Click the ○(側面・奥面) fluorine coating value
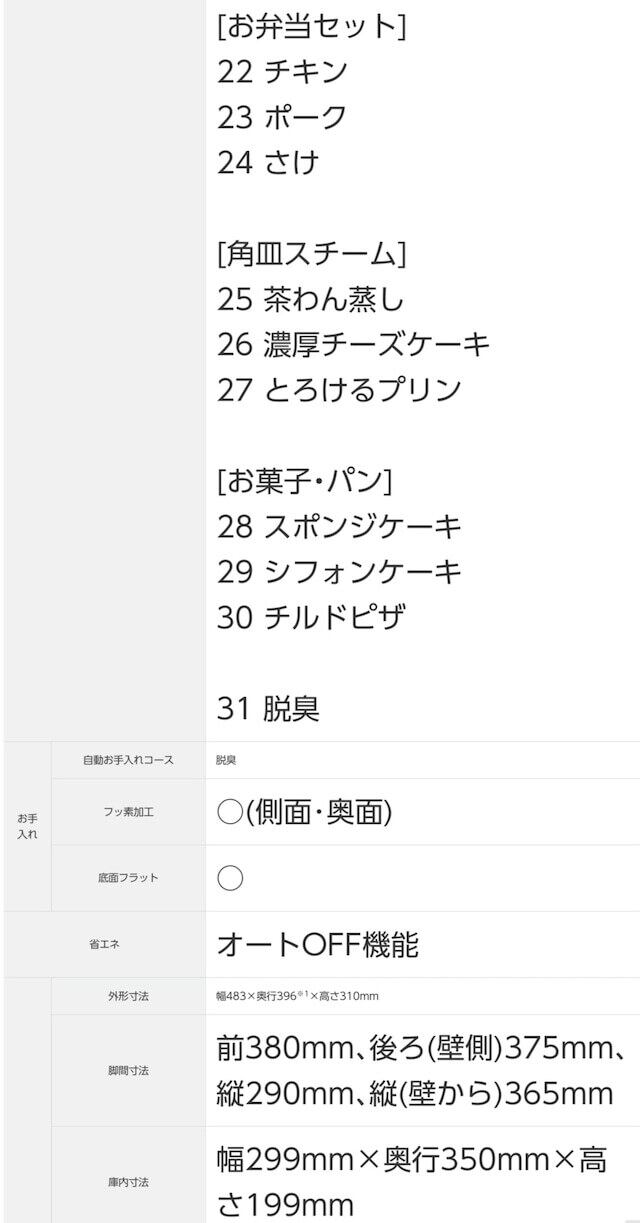 (304, 812)
